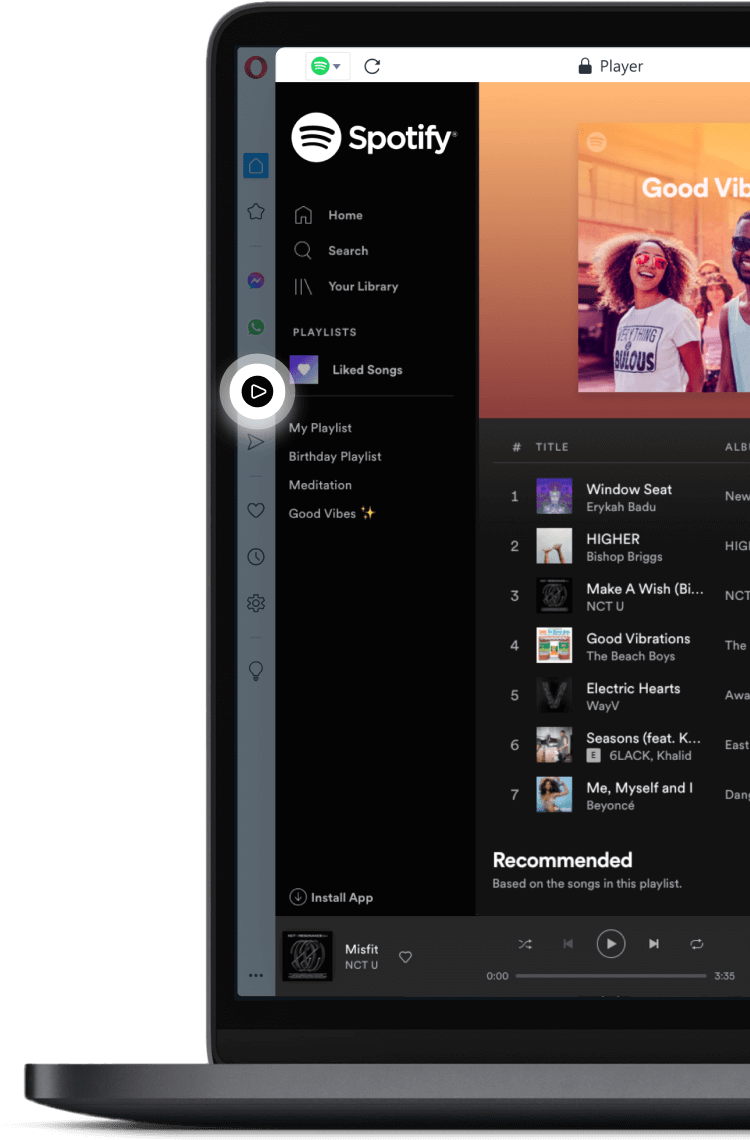Open the History clock icon in sidebar
Viewport: 750px width, 1140px height.
256,557
